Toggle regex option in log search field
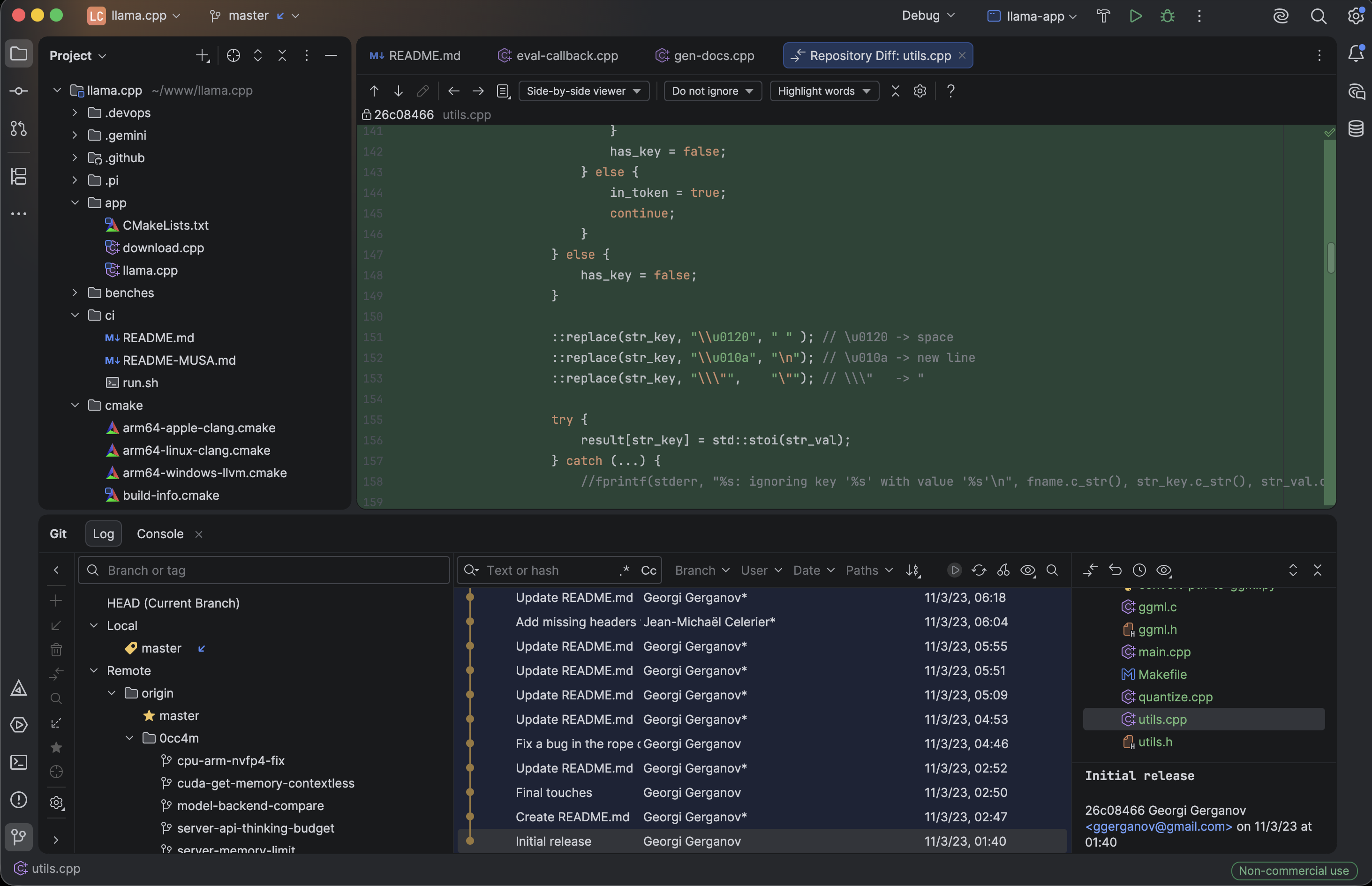The height and width of the screenshot is (886, 1372). [x=625, y=570]
